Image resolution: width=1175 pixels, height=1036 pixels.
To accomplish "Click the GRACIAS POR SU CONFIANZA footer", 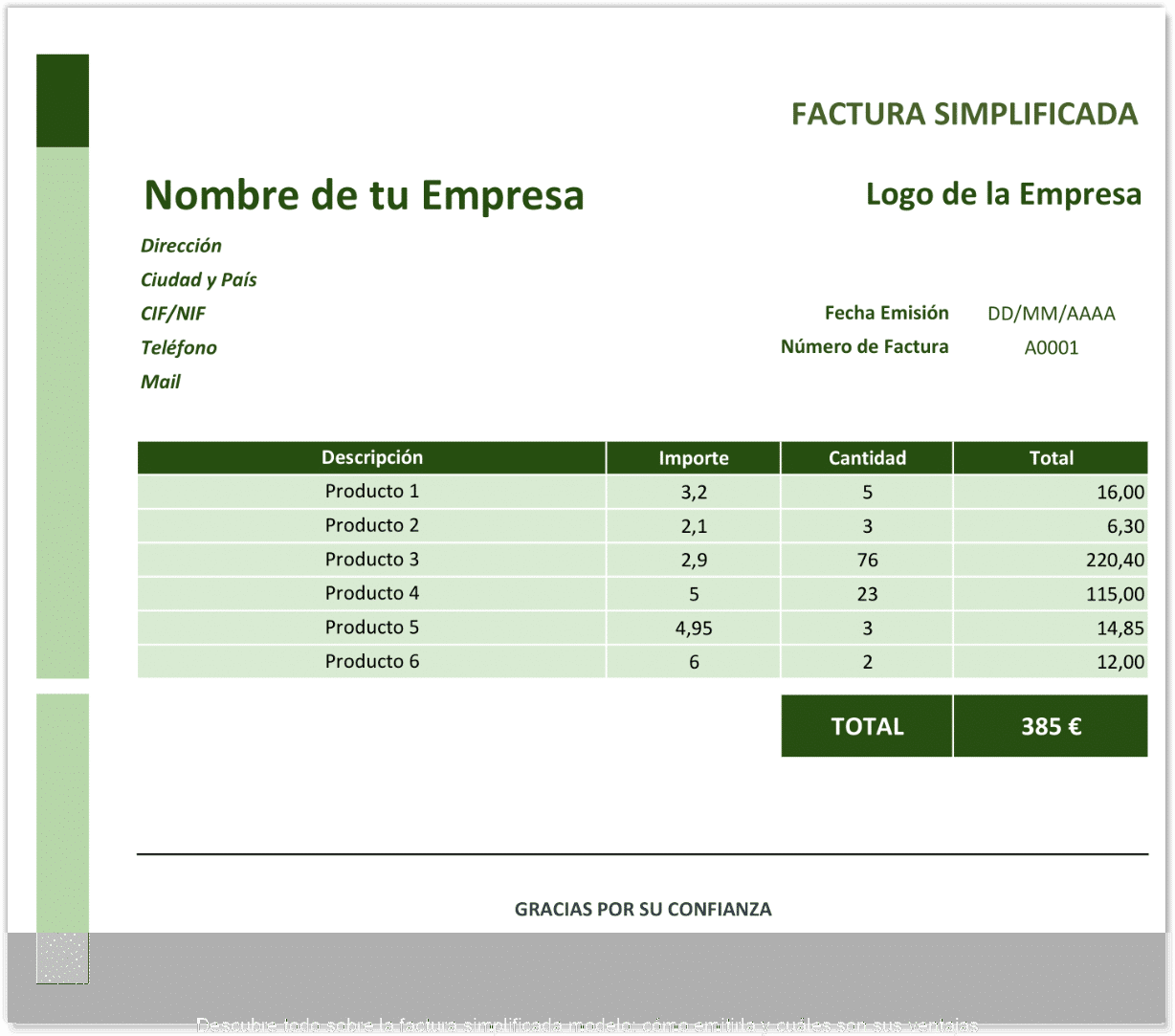I will 643,910.
